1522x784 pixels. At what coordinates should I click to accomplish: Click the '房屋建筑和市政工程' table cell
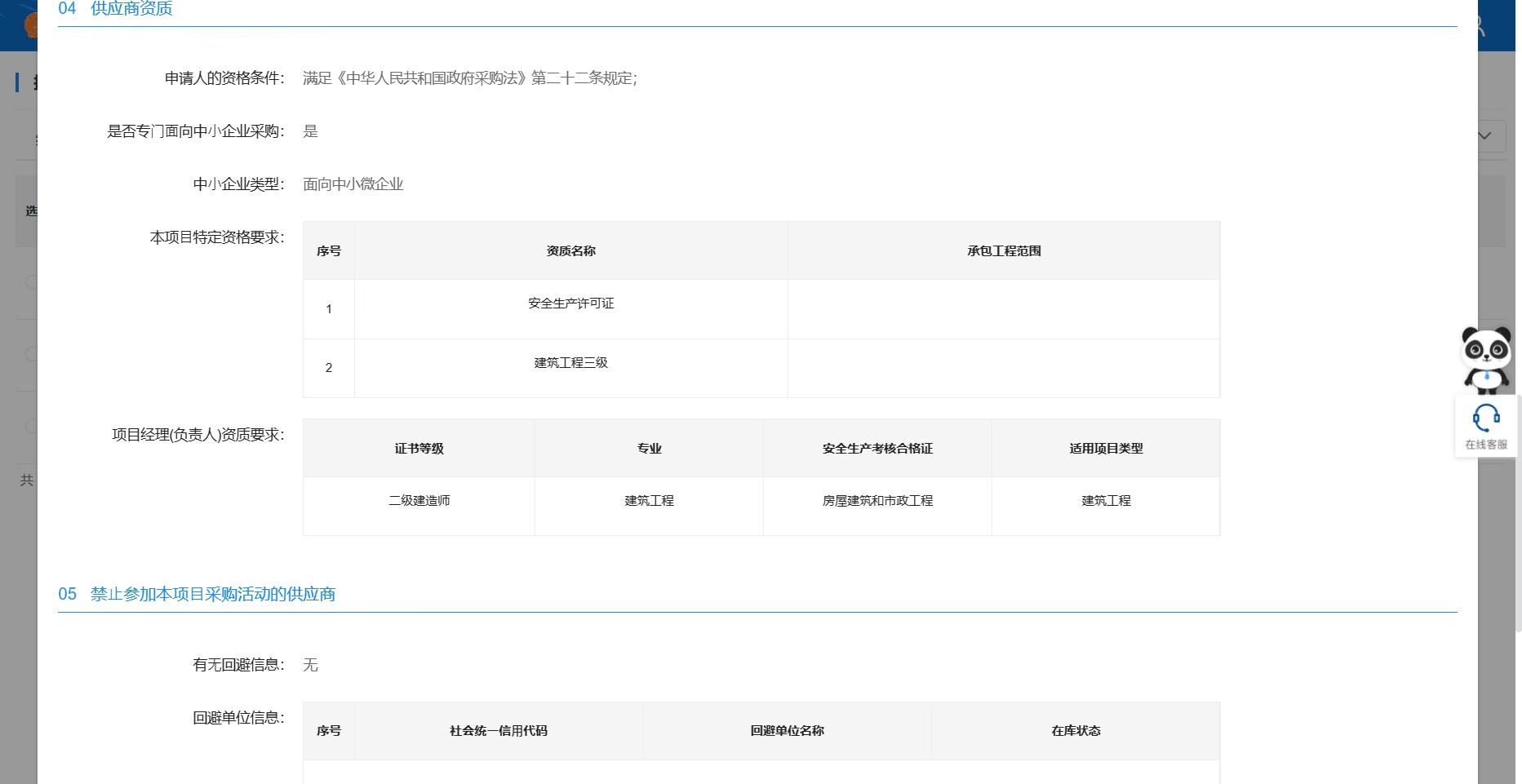[877, 501]
